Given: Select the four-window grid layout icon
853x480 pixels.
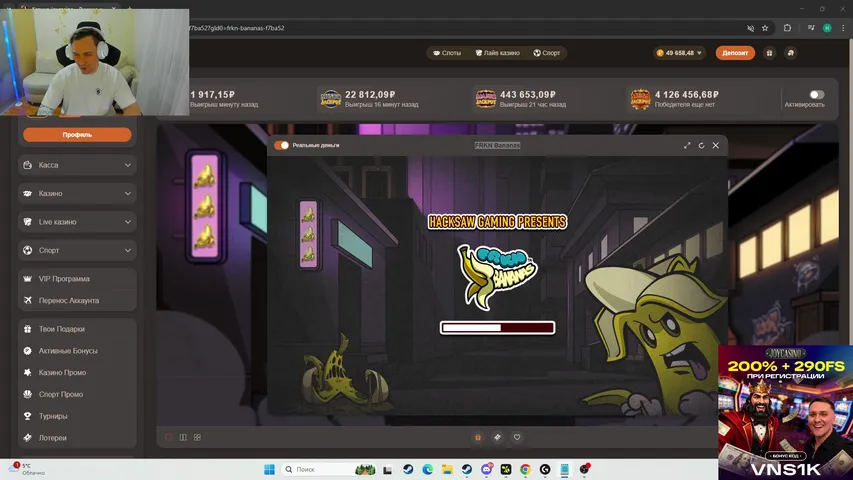Looking at the screenshot, I should pos(197,437).
